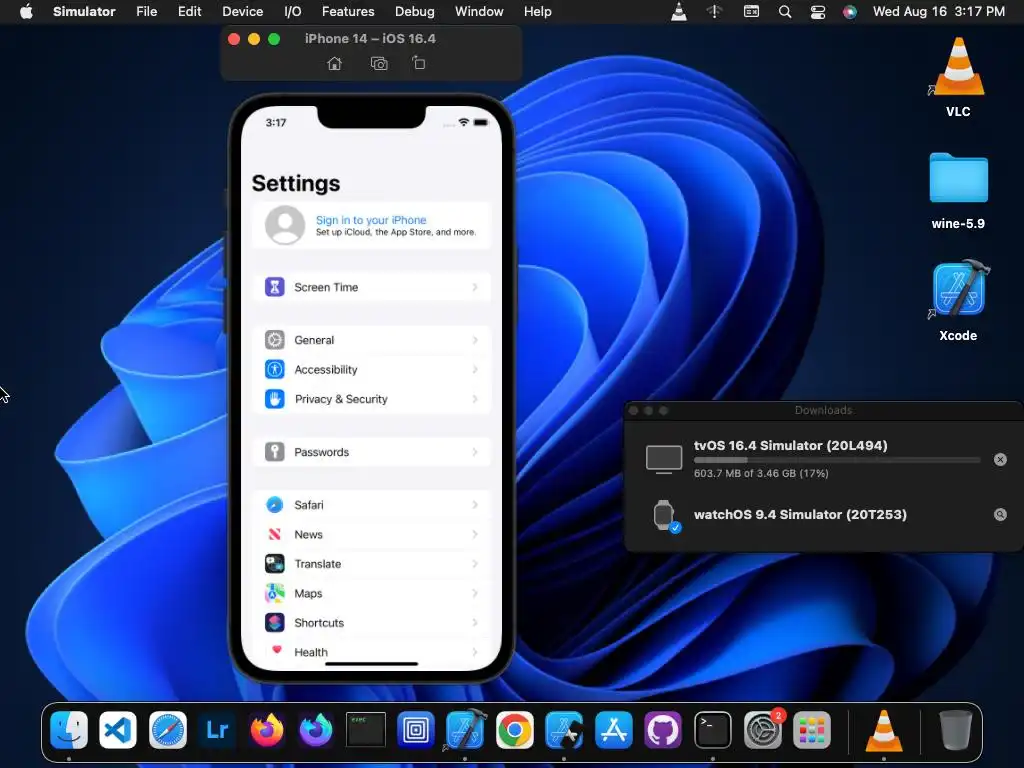Open VLC desktop shortcut

pyautogui.click(x=958, y=76)
